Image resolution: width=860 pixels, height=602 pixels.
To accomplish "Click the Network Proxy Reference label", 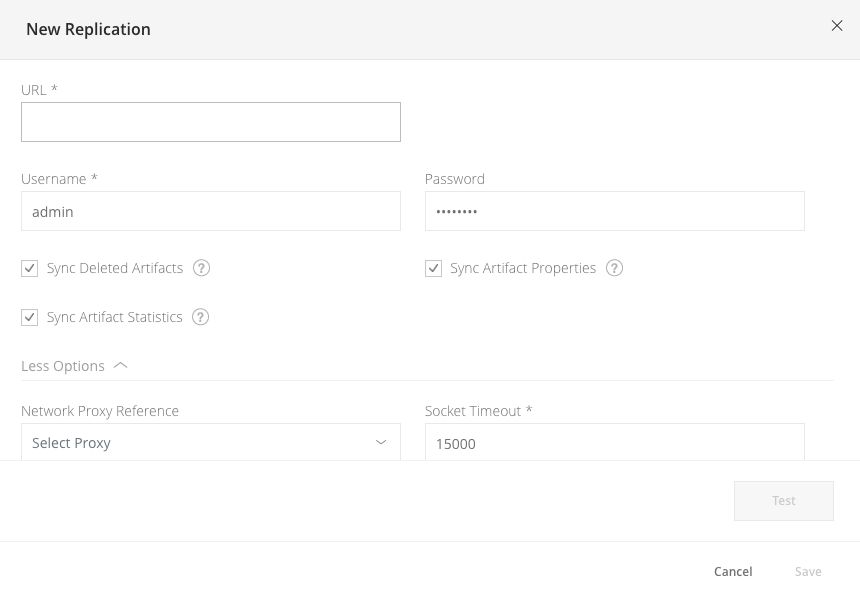I will coord(100,411).
